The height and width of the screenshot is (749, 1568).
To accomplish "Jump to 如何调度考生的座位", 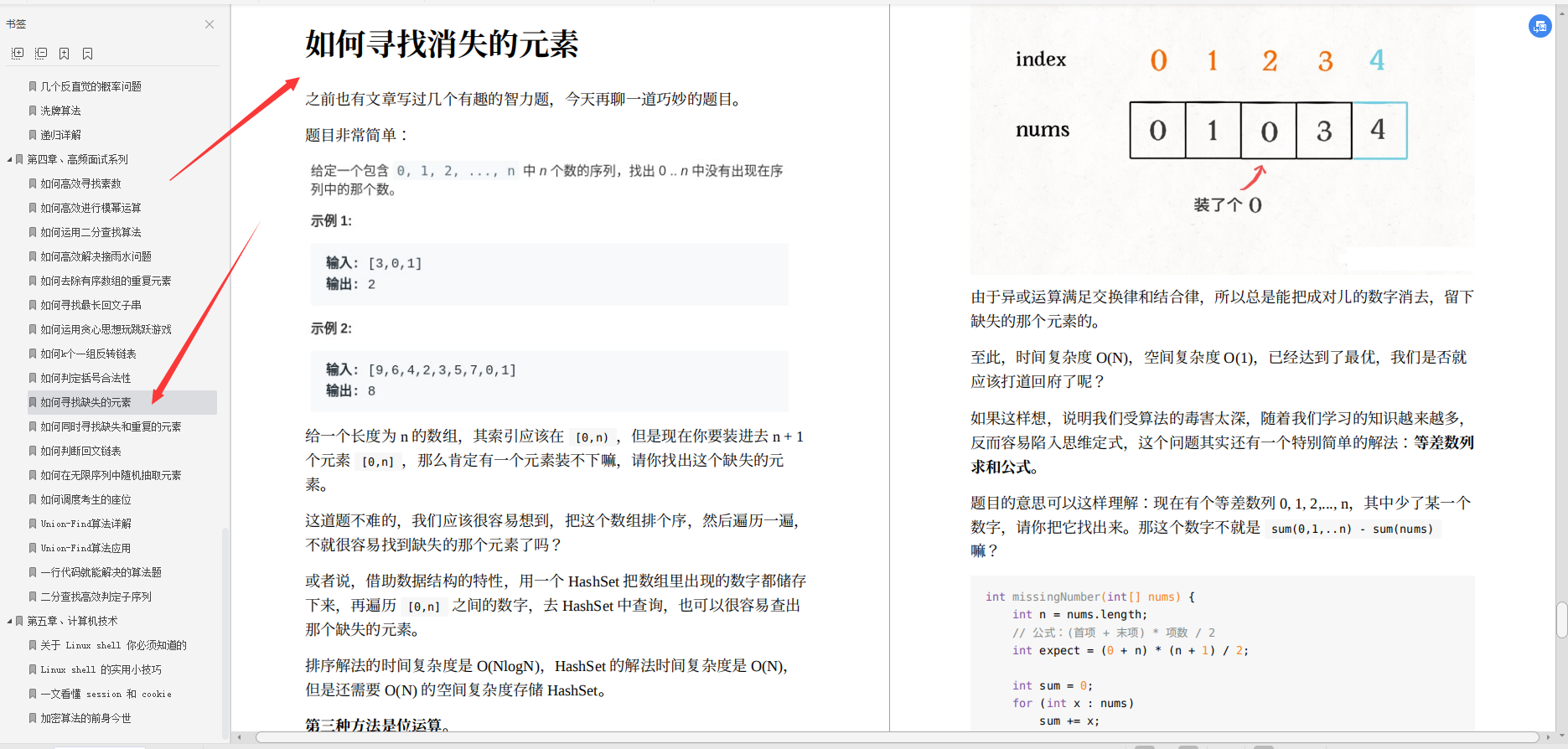I will 85,499.
